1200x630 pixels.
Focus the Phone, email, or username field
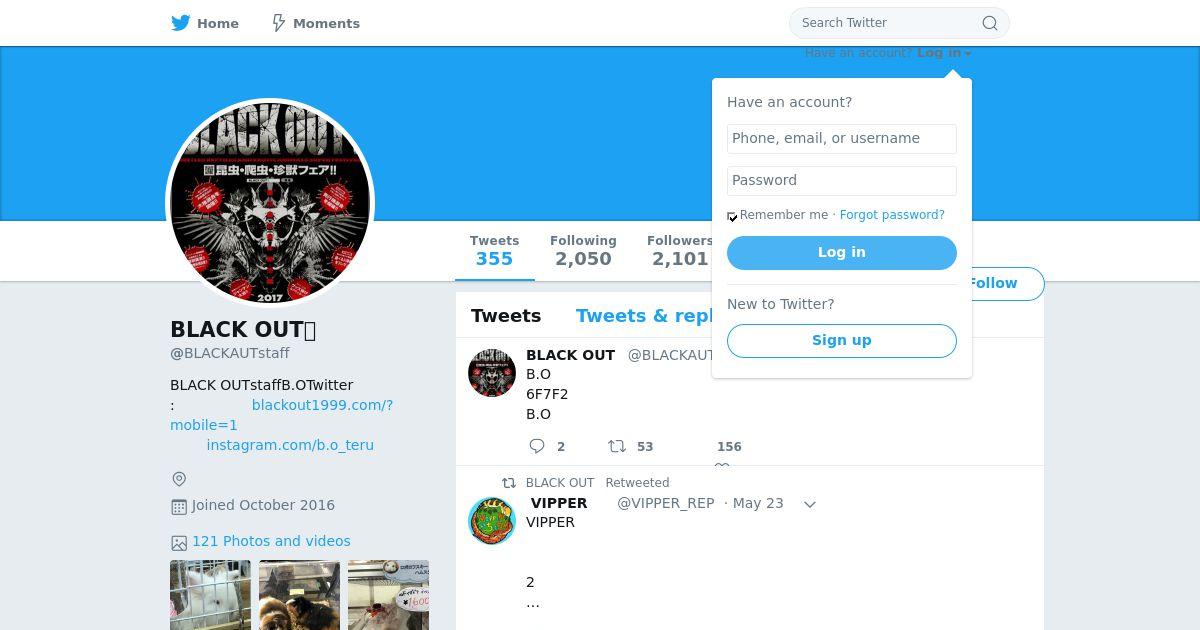tap(842, 138)
